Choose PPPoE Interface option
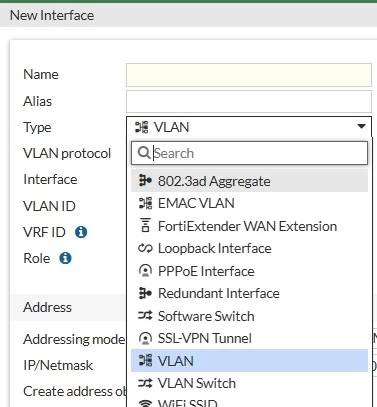 [x=249, y=271]
